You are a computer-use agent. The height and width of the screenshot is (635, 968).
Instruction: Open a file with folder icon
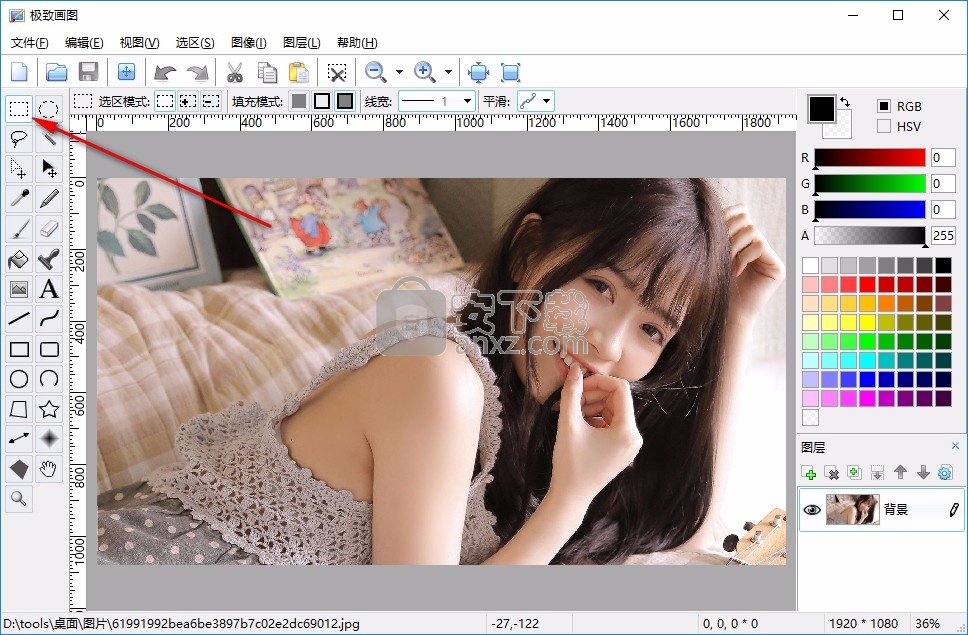[x=56, y=72]
